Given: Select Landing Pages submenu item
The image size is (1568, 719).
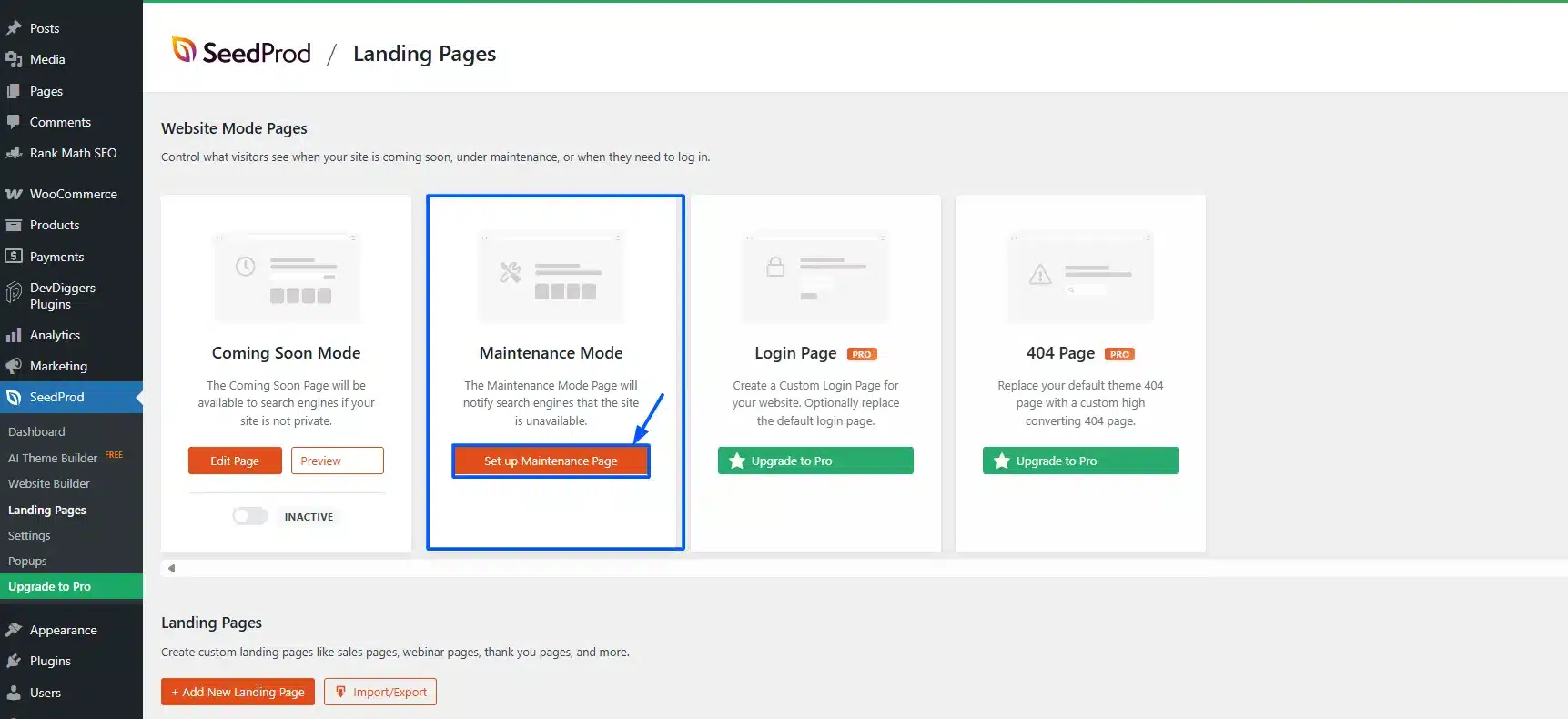Looking at the screenshot, I should [x=47, y=510].
